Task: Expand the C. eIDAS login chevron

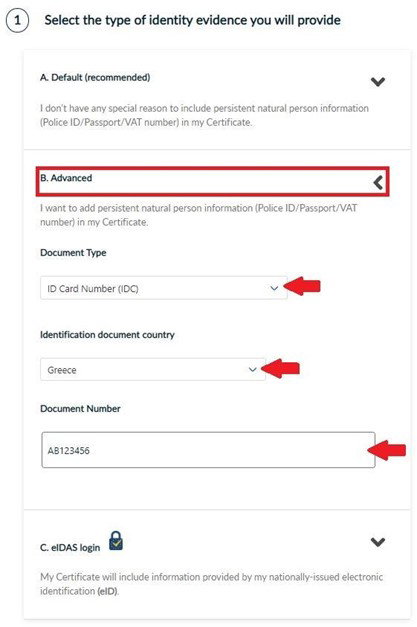Action: (377, 542)
